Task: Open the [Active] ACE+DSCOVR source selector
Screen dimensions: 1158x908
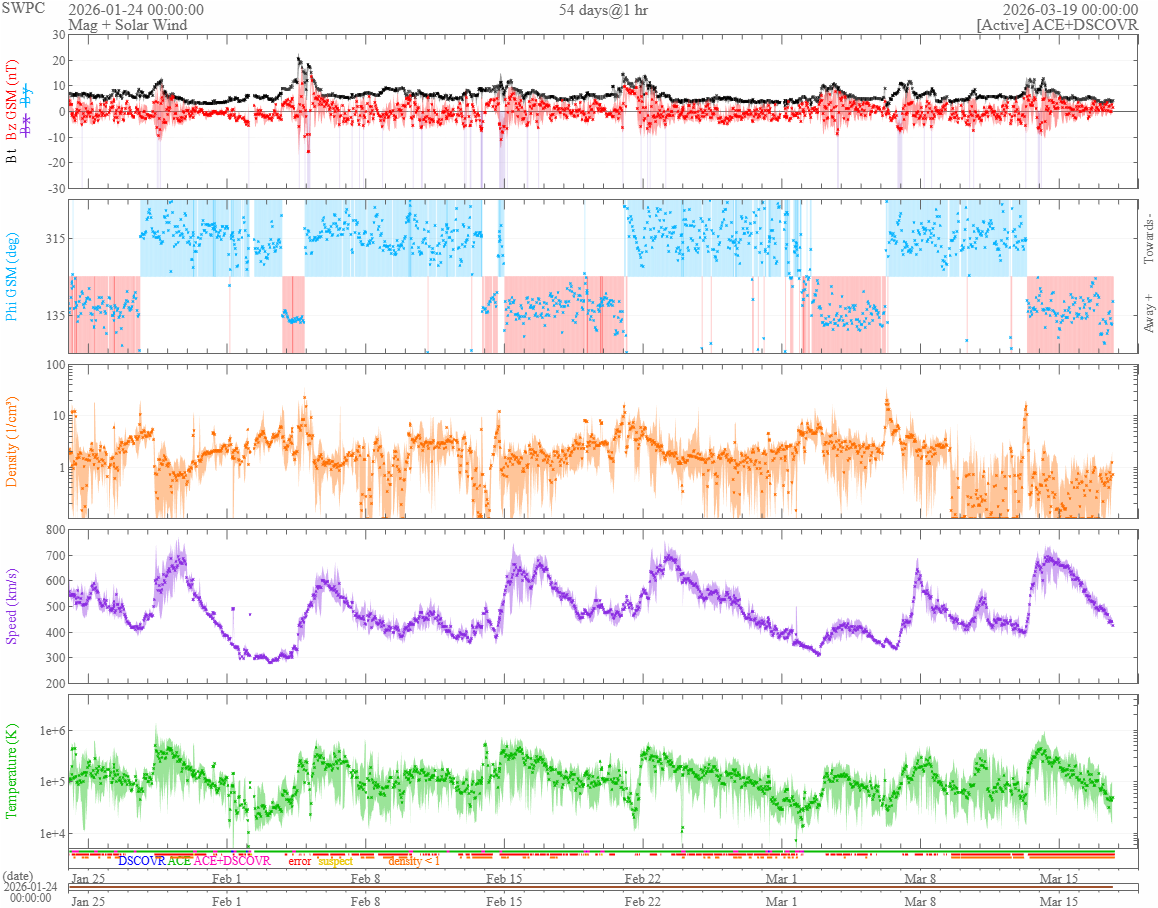Action: 1057,24
